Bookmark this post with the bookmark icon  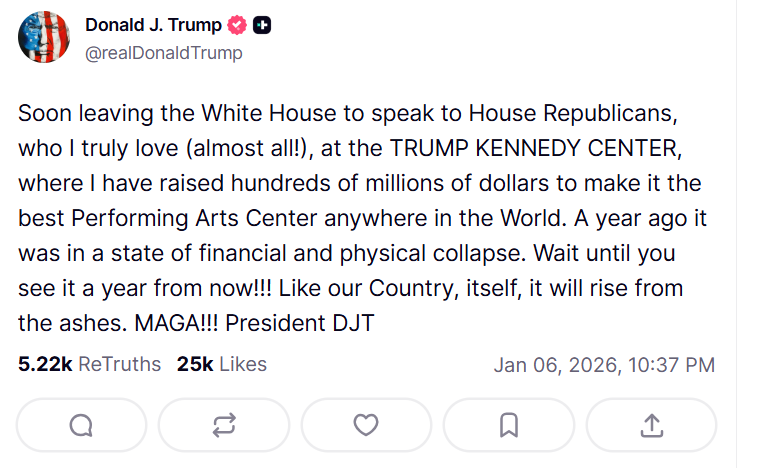coord(509,425)
